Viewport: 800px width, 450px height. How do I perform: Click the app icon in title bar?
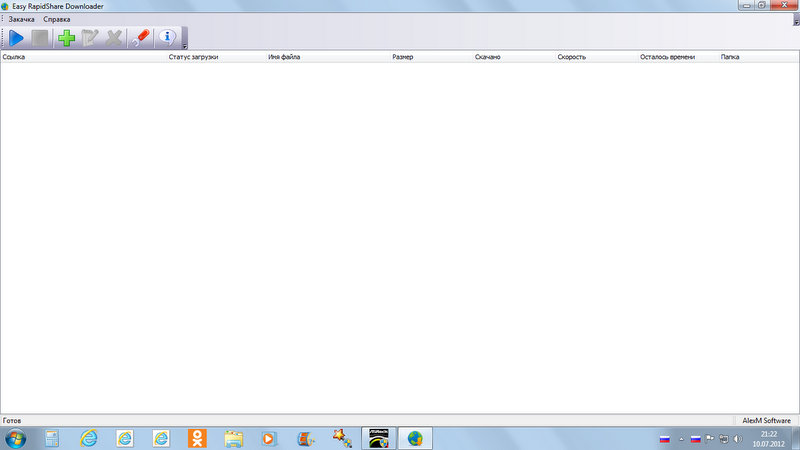pos(5,6)
